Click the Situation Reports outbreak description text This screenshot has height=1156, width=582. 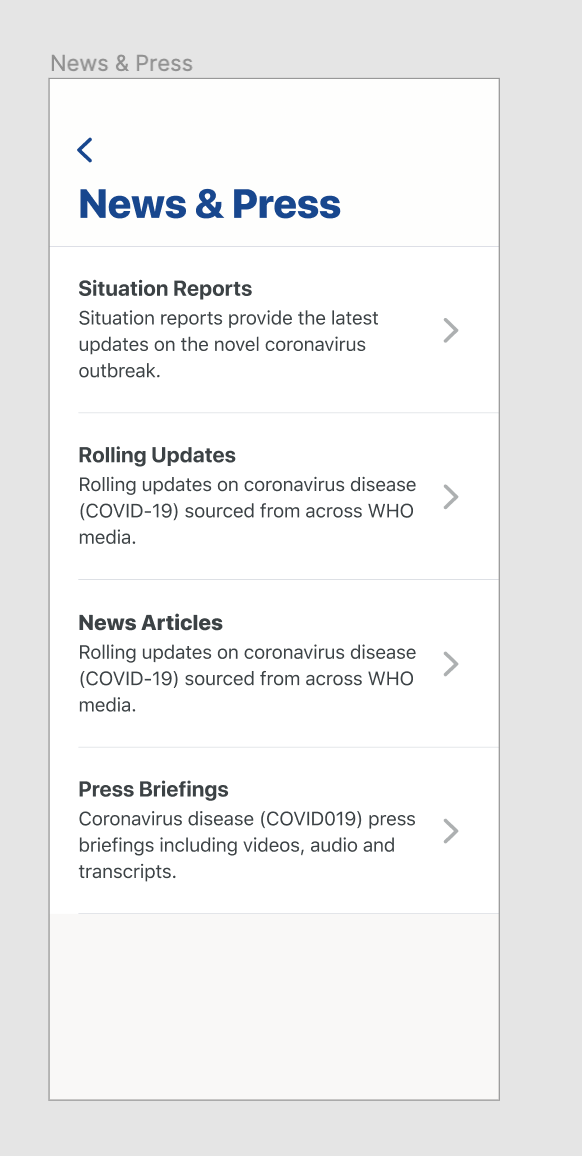point(228,344)
